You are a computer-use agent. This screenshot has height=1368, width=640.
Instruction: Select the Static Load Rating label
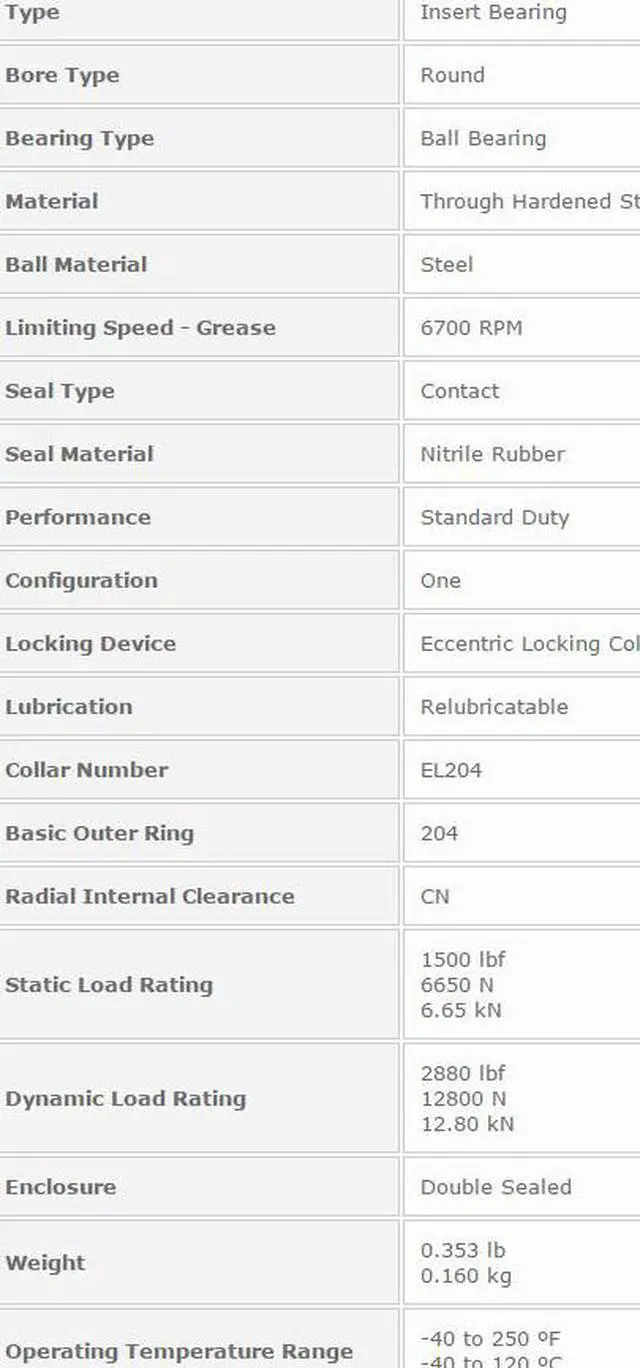point(109,985)
